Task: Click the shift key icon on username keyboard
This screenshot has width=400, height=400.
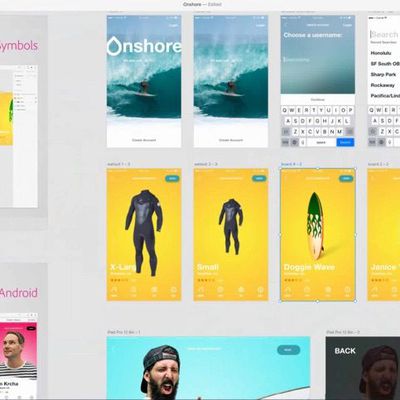Action: coord(285,132)
